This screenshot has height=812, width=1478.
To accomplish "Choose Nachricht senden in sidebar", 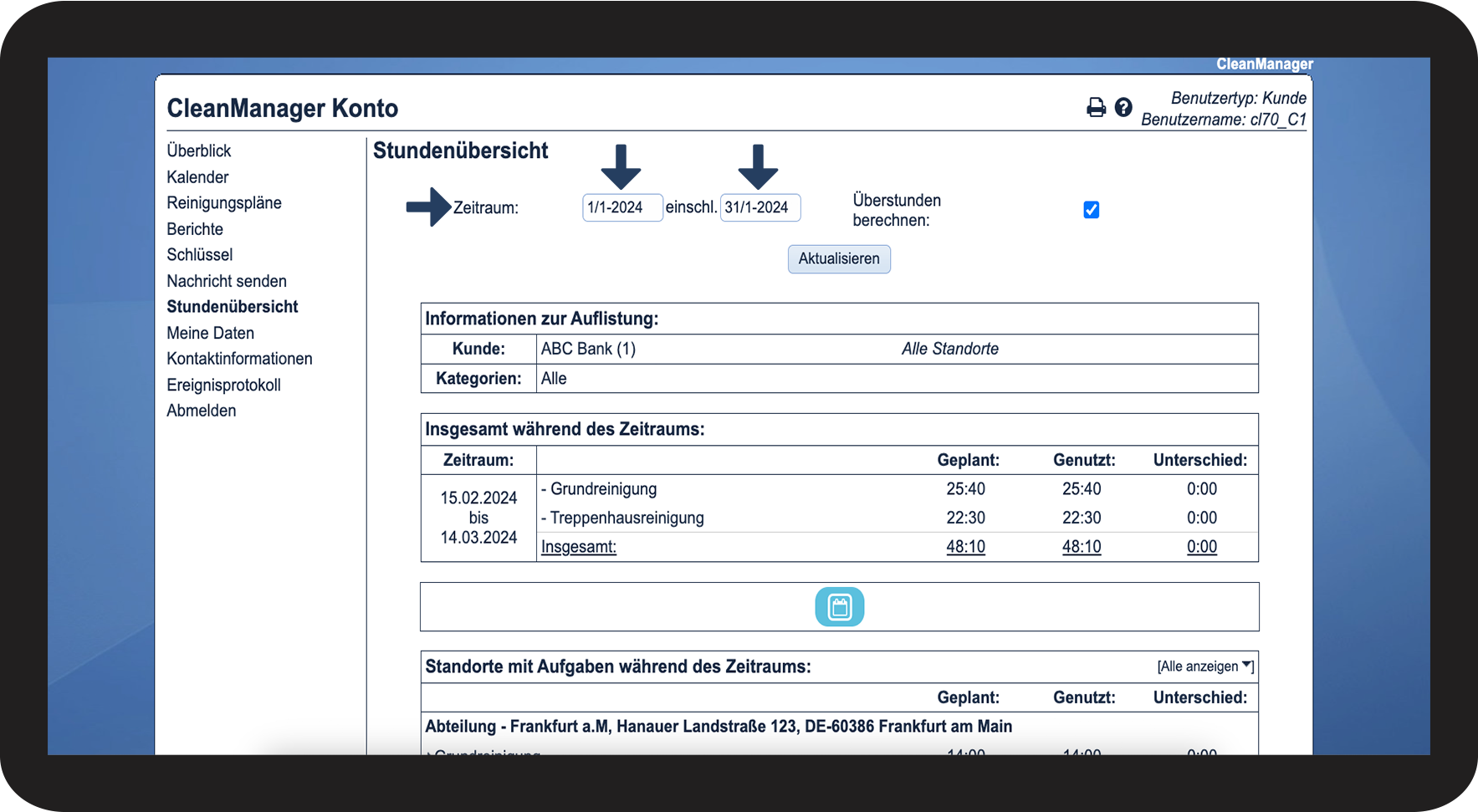I will [x=226, y=281].
